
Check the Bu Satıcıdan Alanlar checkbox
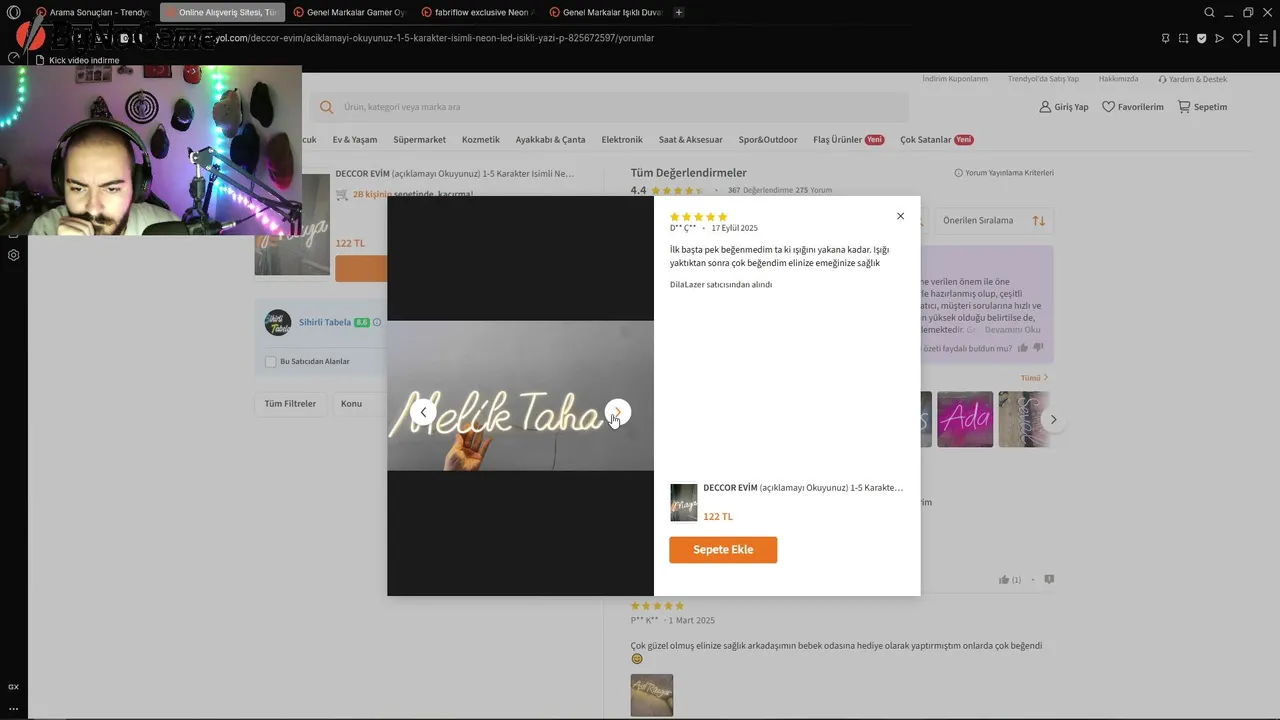(270, 362)
